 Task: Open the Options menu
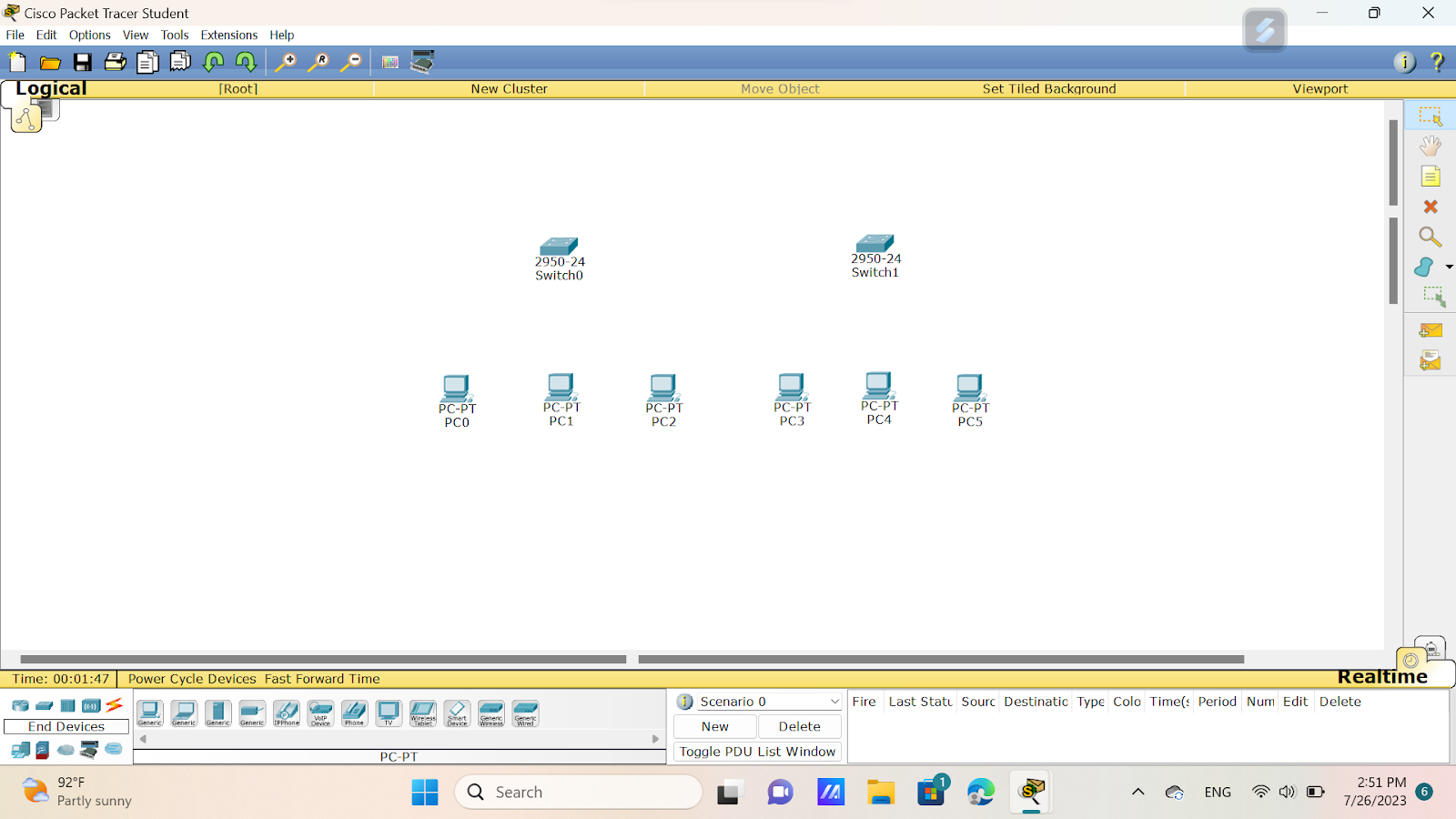pos(90,35)
